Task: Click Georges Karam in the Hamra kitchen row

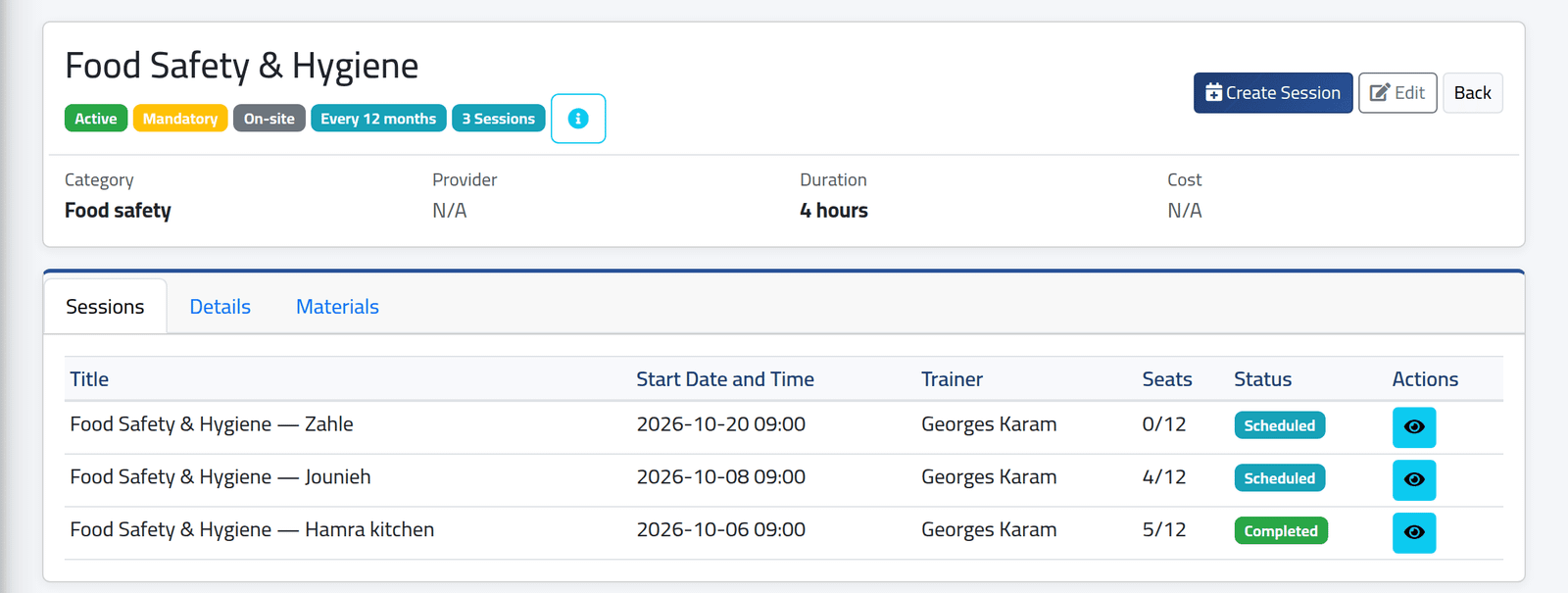Action: point(989,530)
